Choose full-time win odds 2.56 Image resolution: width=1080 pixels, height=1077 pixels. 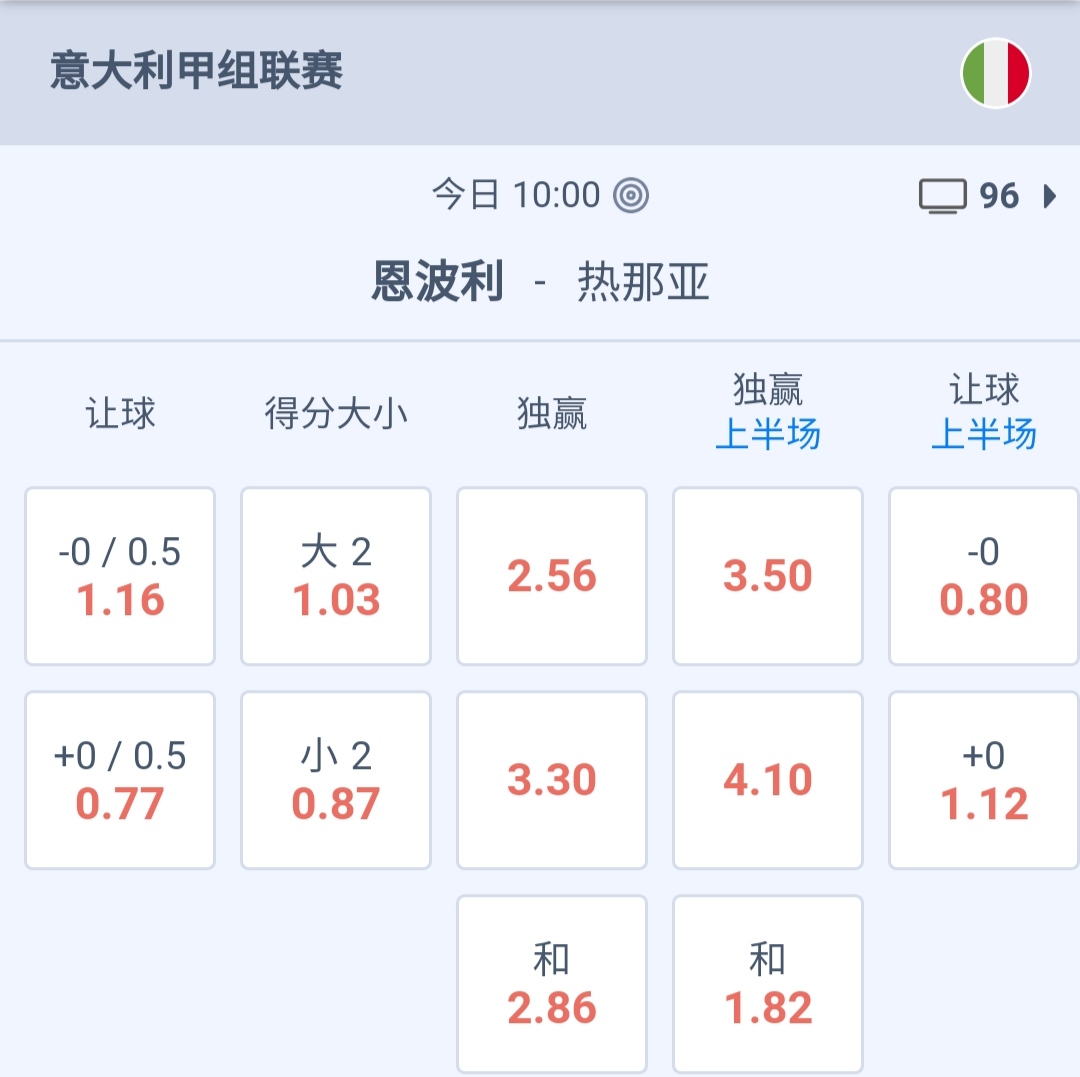tap(552, 576)
